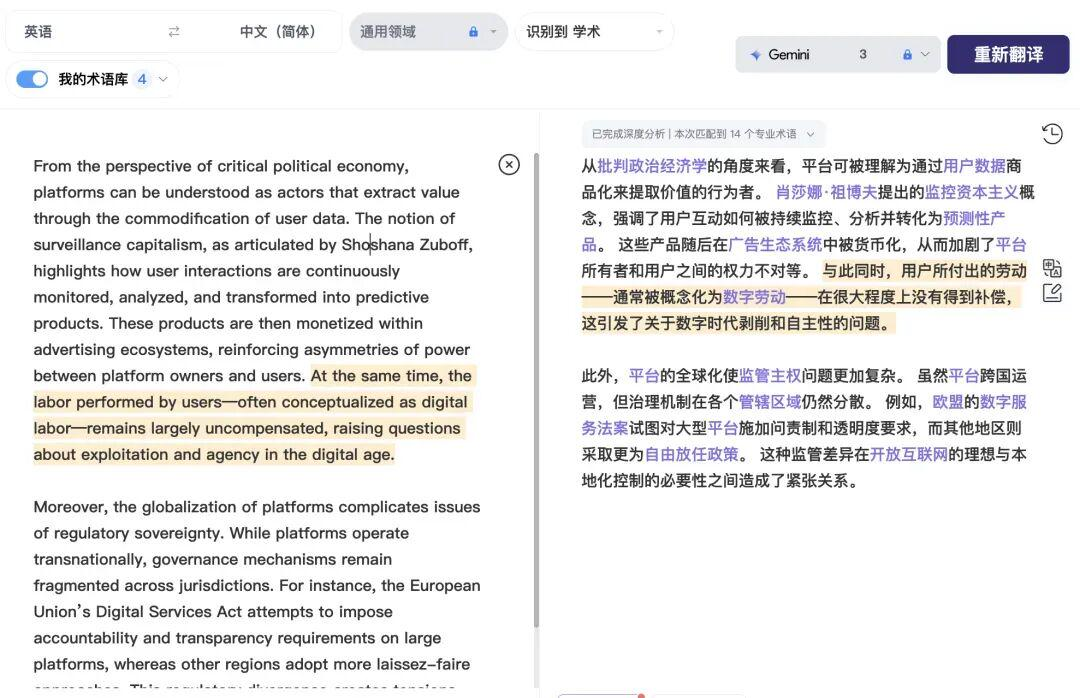Clear the source text with X icon
Screen dimensions: 1080x698
click(x=508, y=165)
